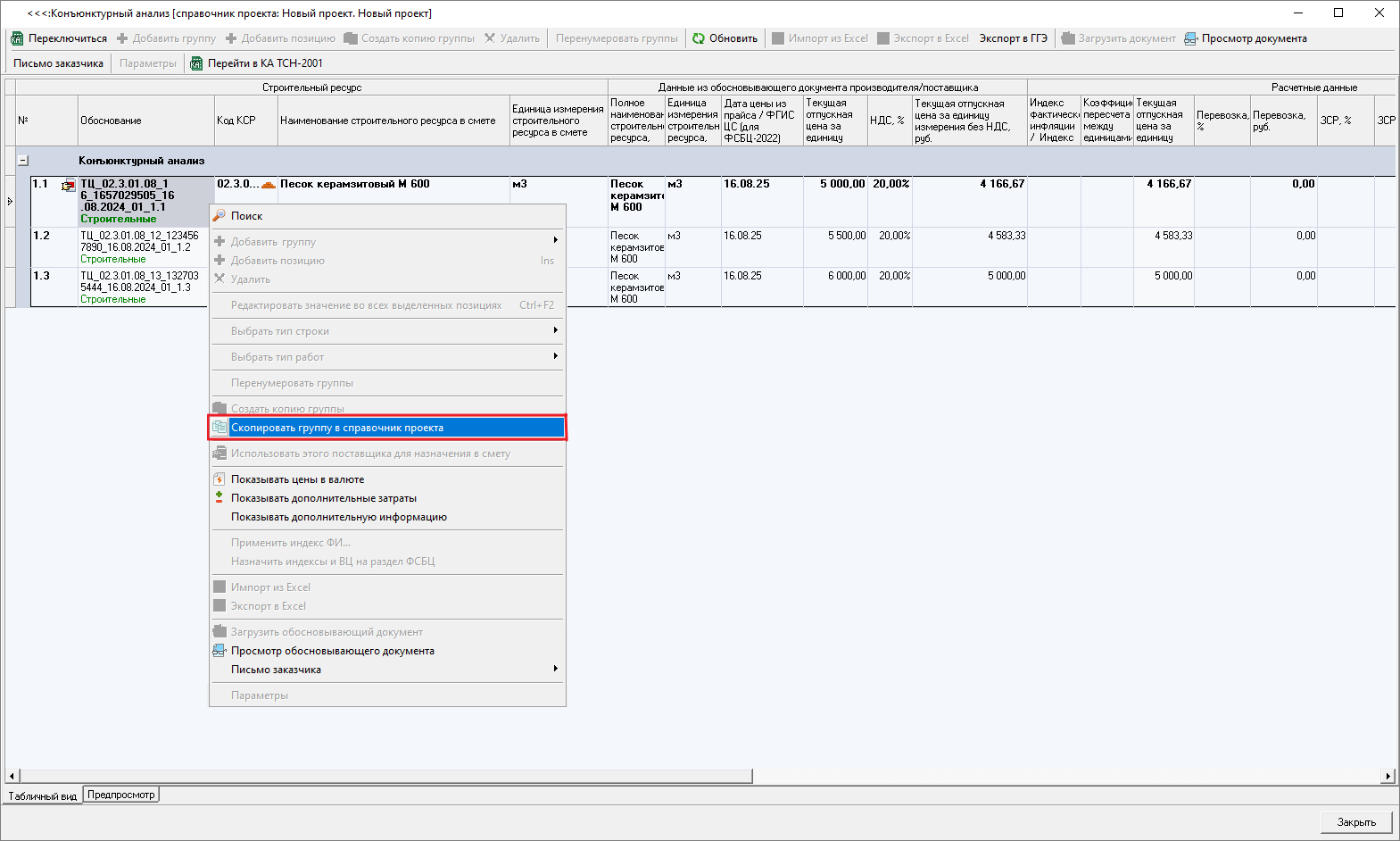Image resolution: width=1400 pixels, height=841 pixels.
Task: Expand the Выбрать тип строки submenu arrow
Action: point(555,330)
